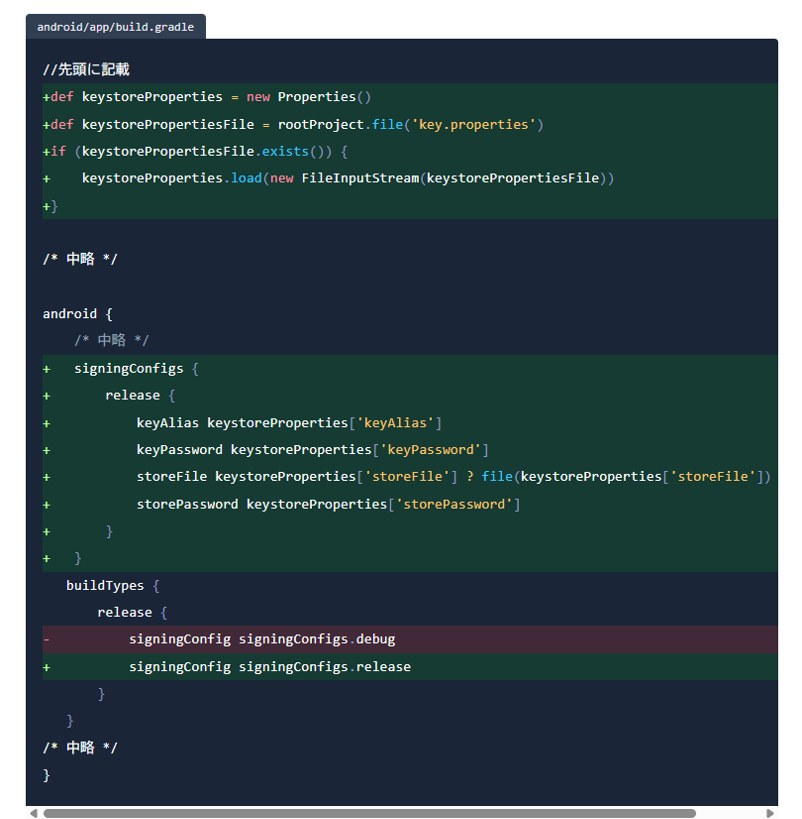
Task: Click the scrollbar left arrow
Action: (33, 813)
